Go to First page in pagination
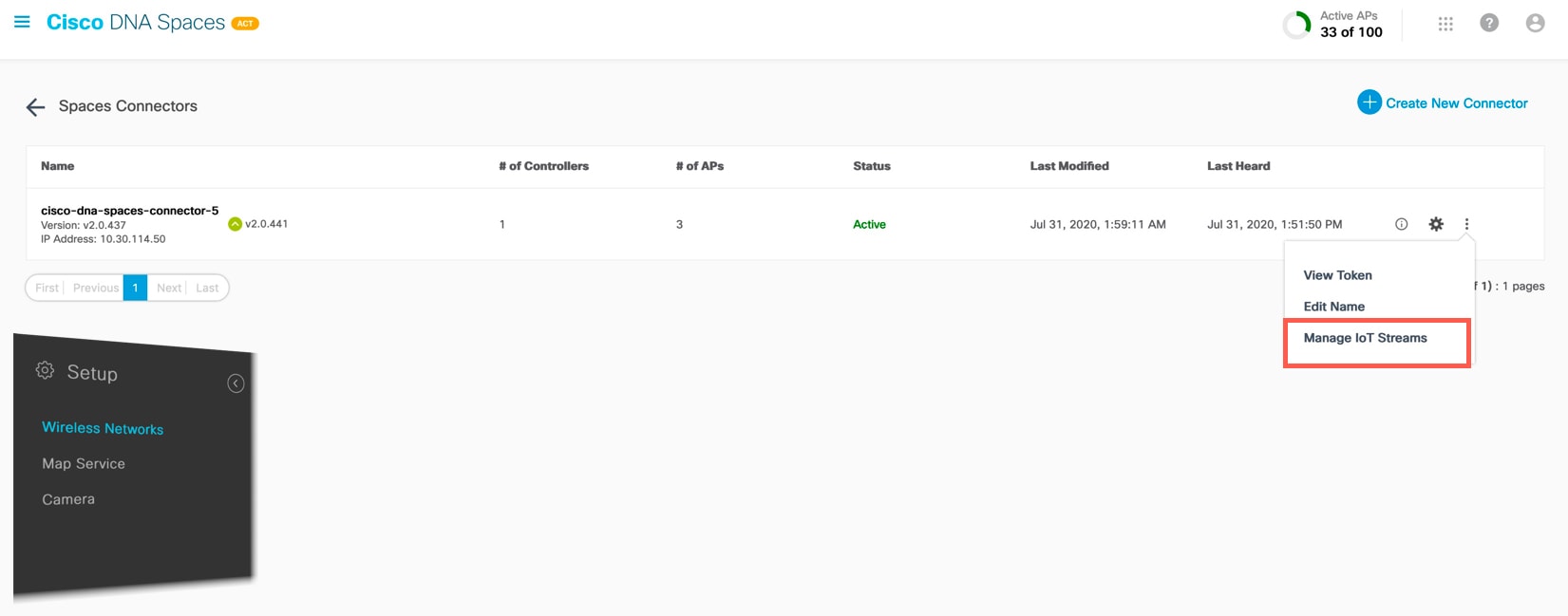 [47, 288]
